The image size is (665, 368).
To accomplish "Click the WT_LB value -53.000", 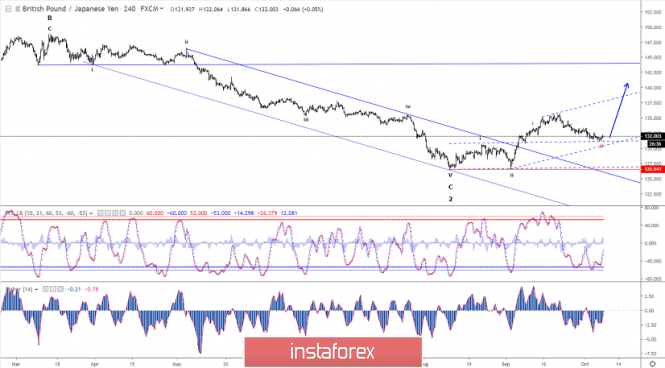I will coord(221,213).
